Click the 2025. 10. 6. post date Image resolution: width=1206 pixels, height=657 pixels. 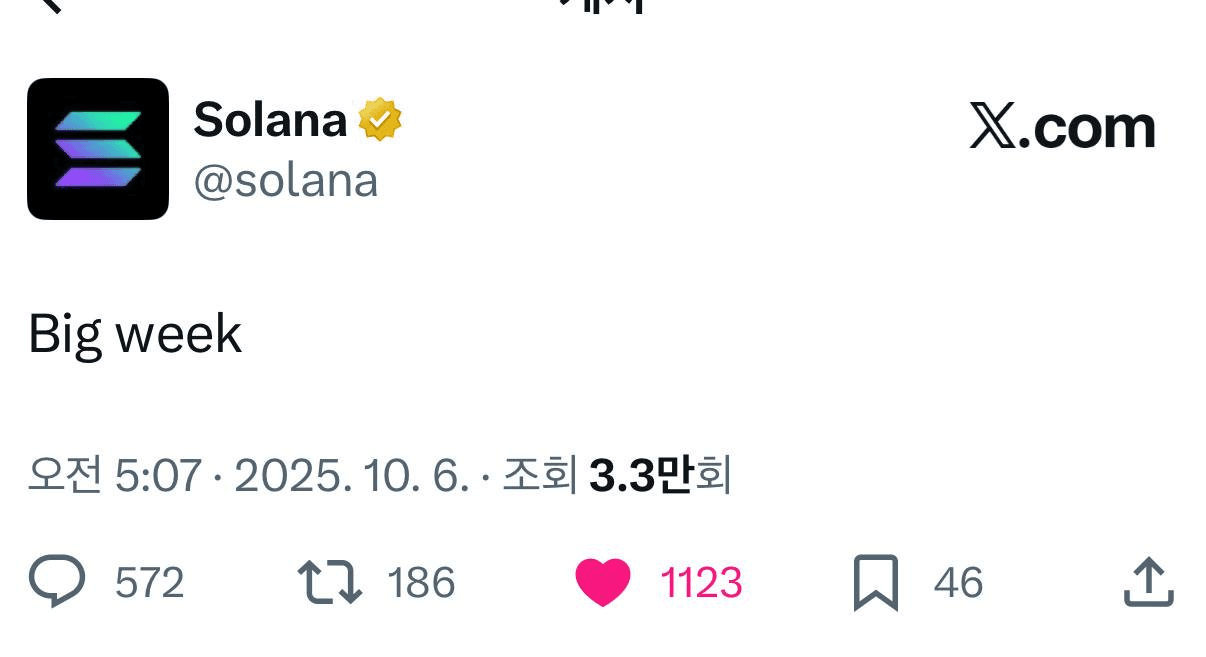coord(350,476)
